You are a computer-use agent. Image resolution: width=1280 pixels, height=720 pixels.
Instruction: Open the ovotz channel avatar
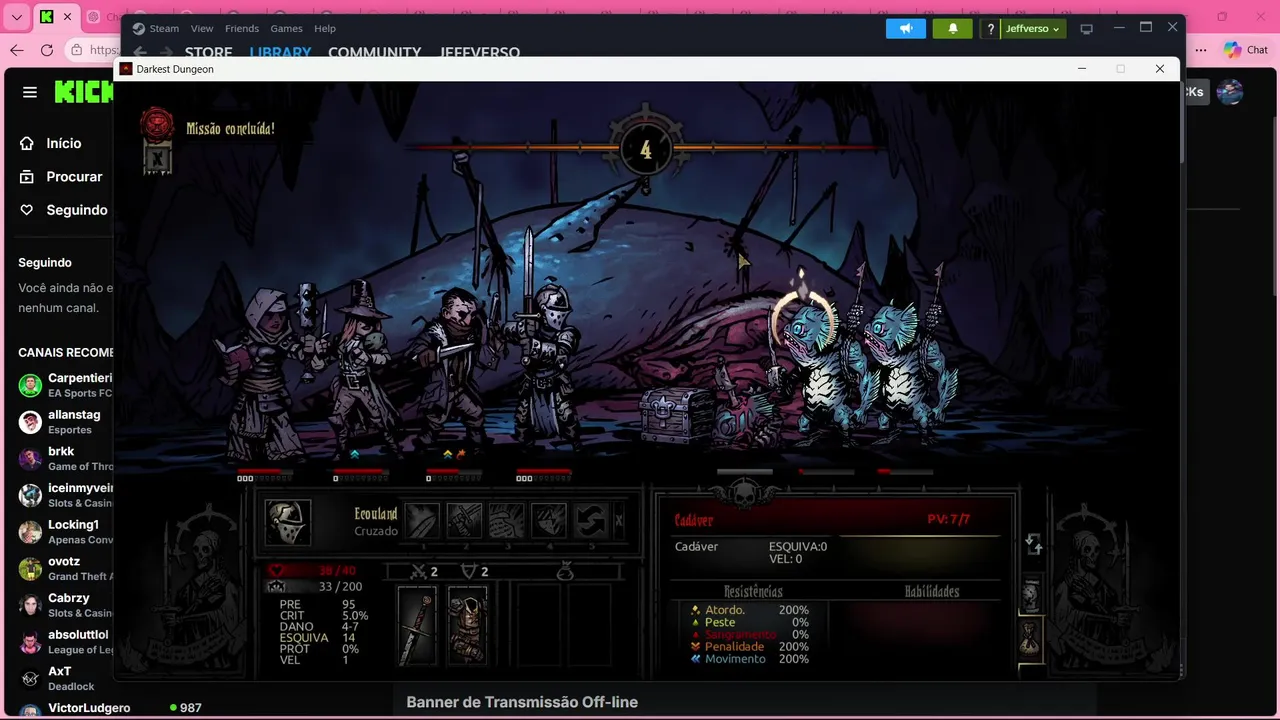(30, 569)
